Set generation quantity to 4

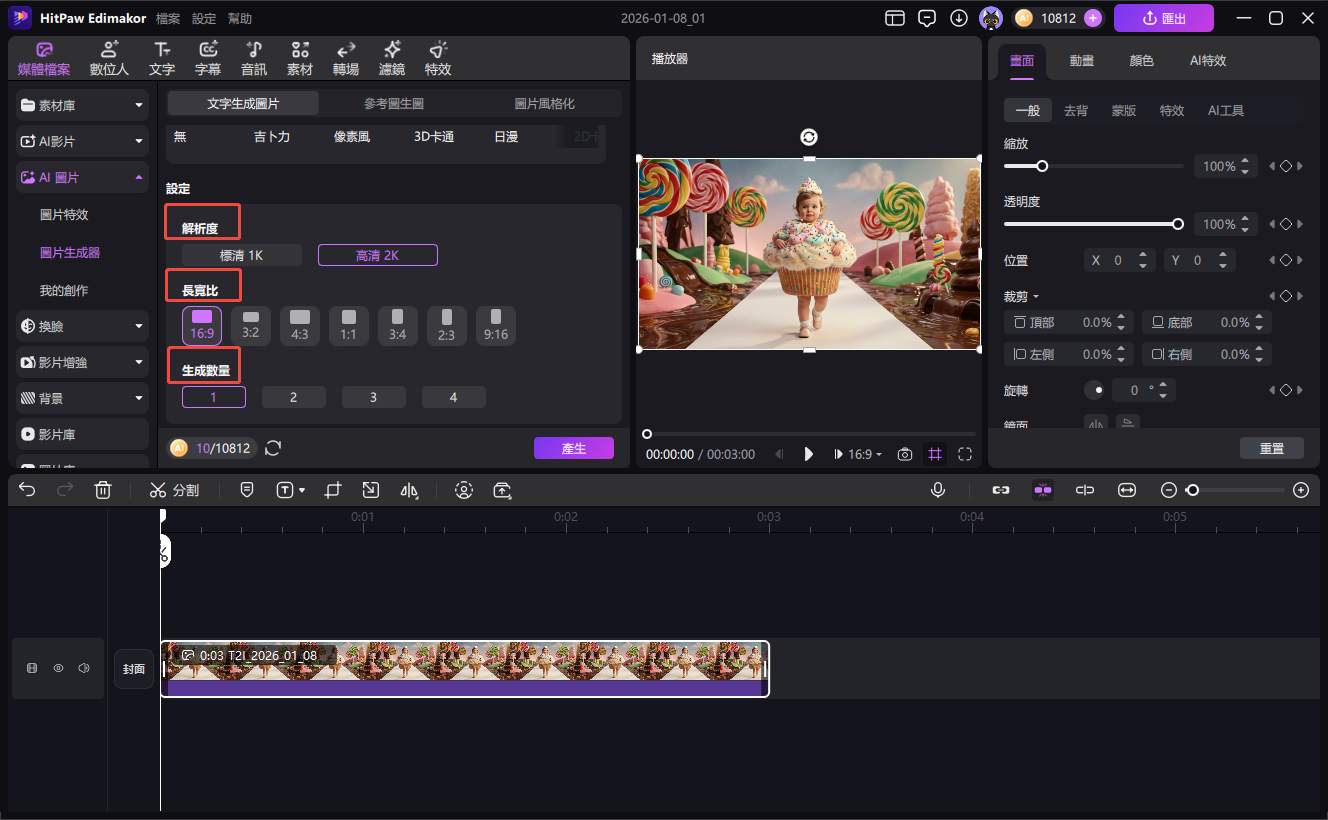(453, 397)
